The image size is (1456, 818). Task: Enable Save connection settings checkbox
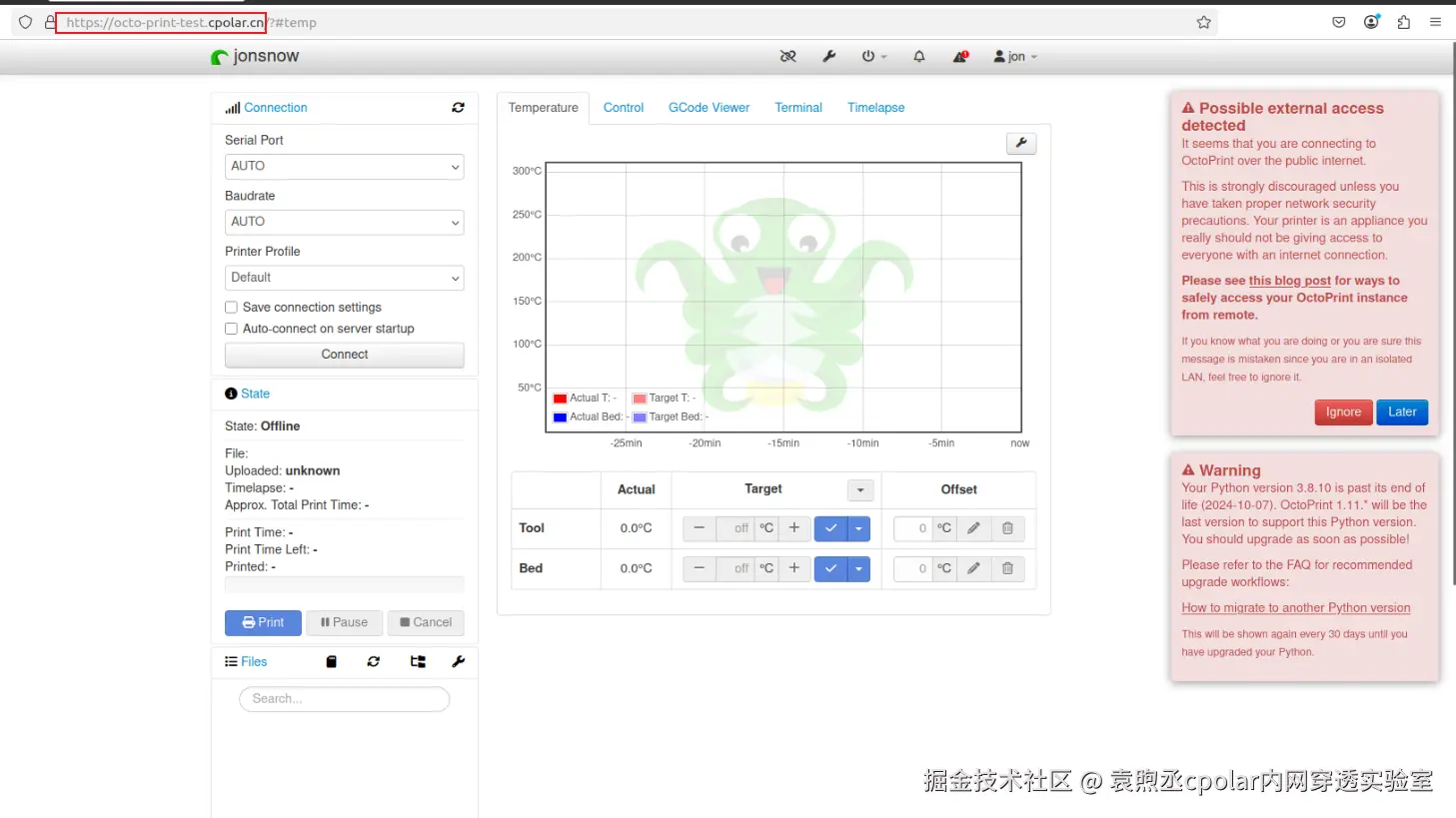tap(231, 308)
